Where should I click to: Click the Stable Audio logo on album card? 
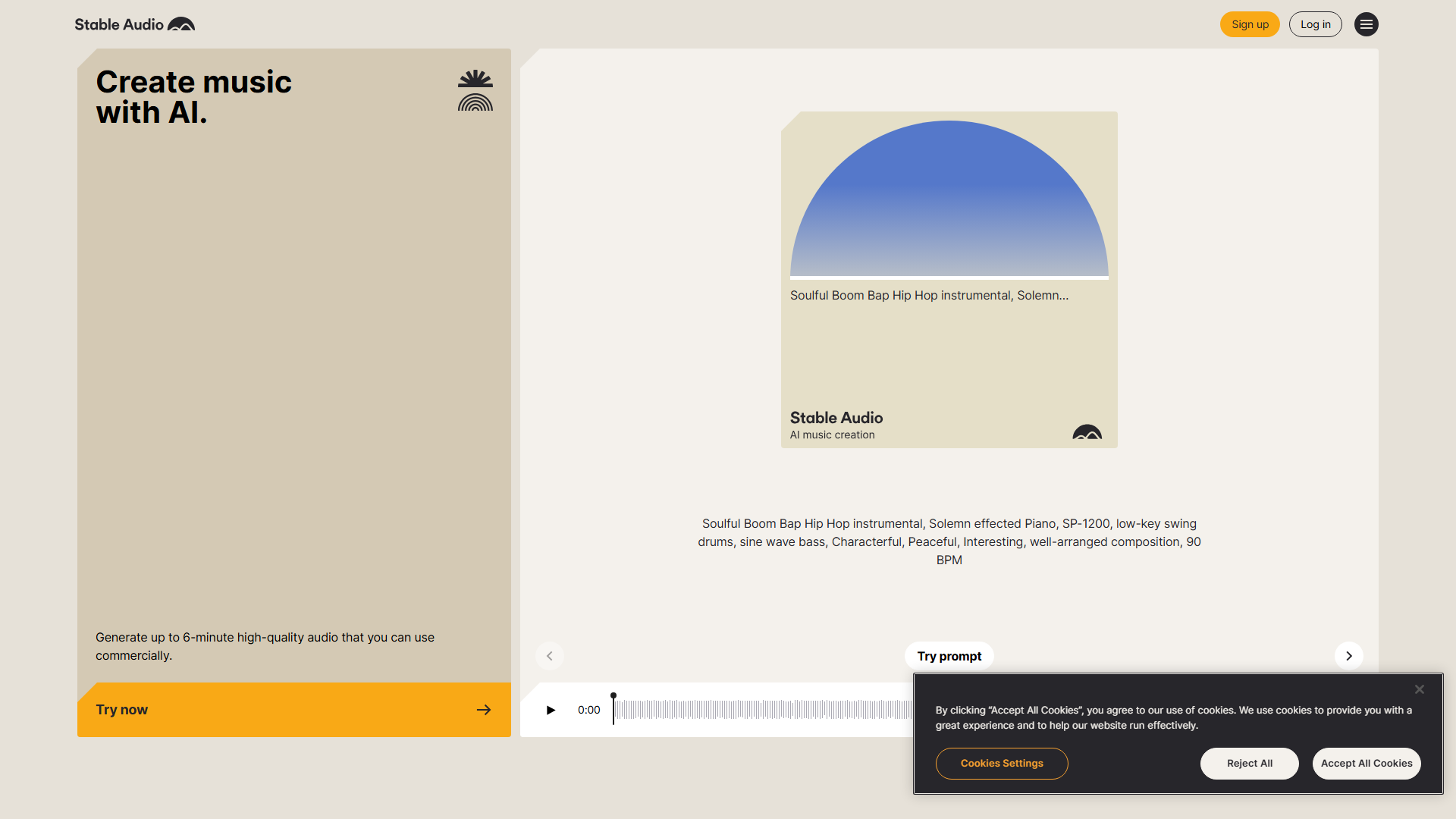click(x=1087, y=431)
